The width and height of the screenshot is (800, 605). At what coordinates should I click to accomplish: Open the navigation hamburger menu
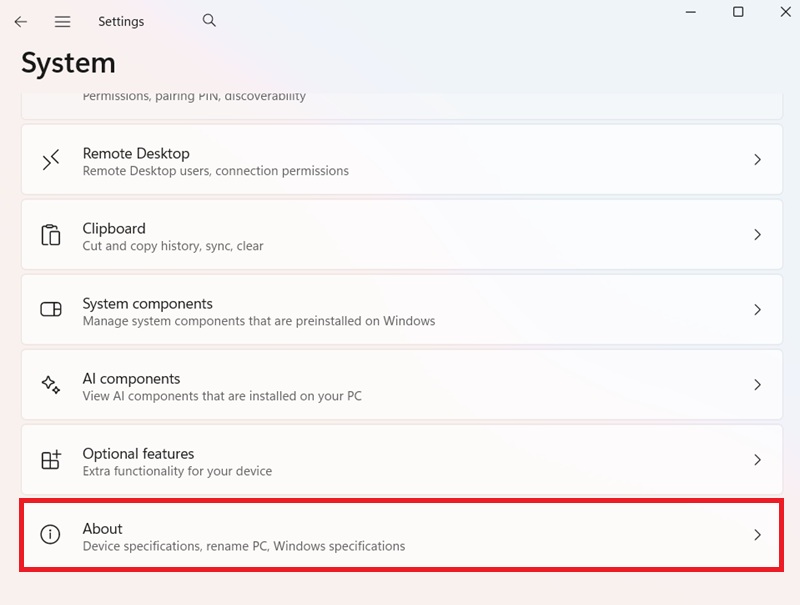point(62,20)
